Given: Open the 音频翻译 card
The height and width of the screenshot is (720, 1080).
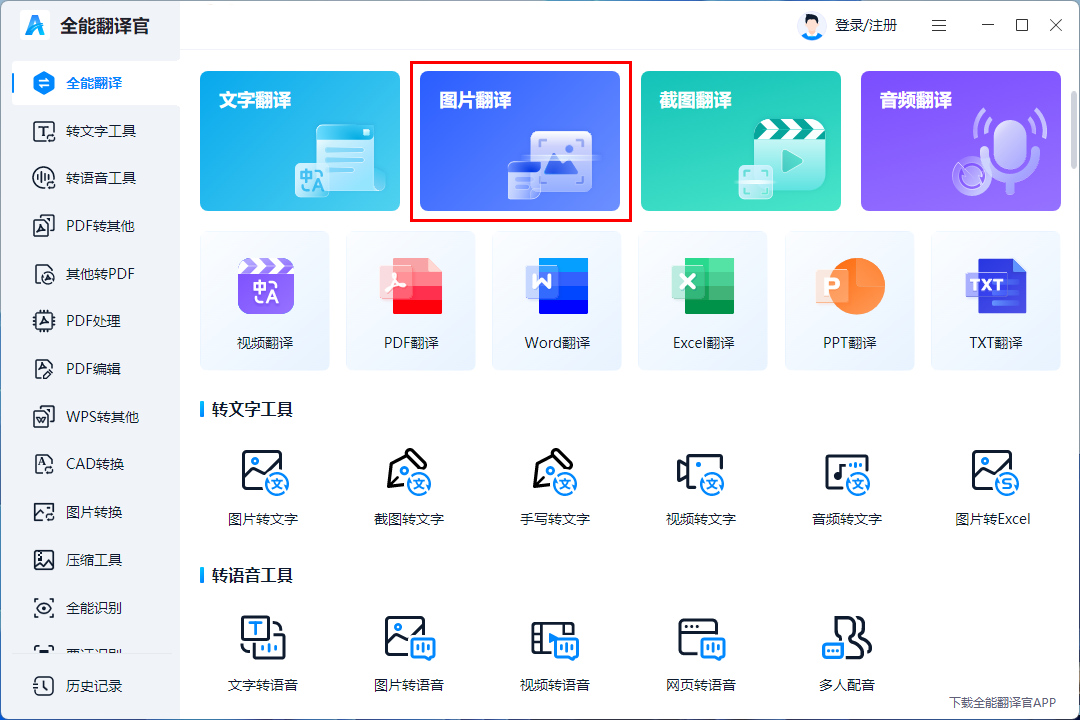Looking at the screenshot, I should pyautogui.click(x=960, y=141).
